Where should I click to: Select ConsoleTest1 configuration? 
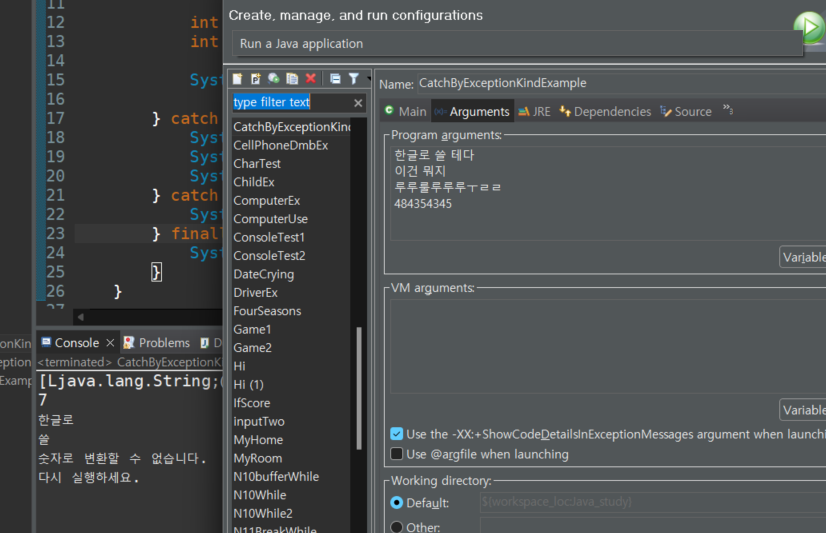[x=269, y=237]
